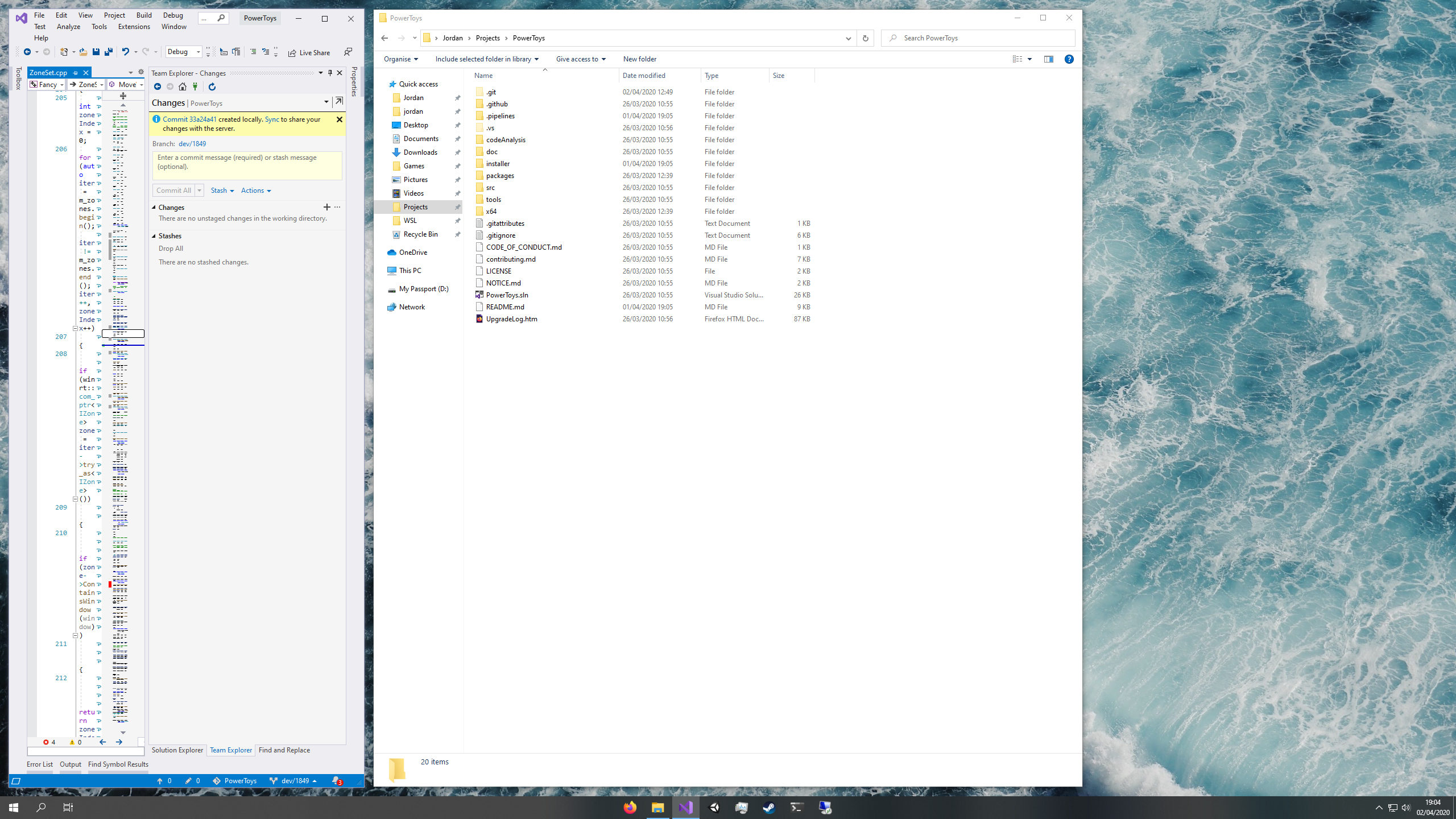Open notifications bell in status bar
This screenshot has width=1456, height=819.
coord(337,781)
